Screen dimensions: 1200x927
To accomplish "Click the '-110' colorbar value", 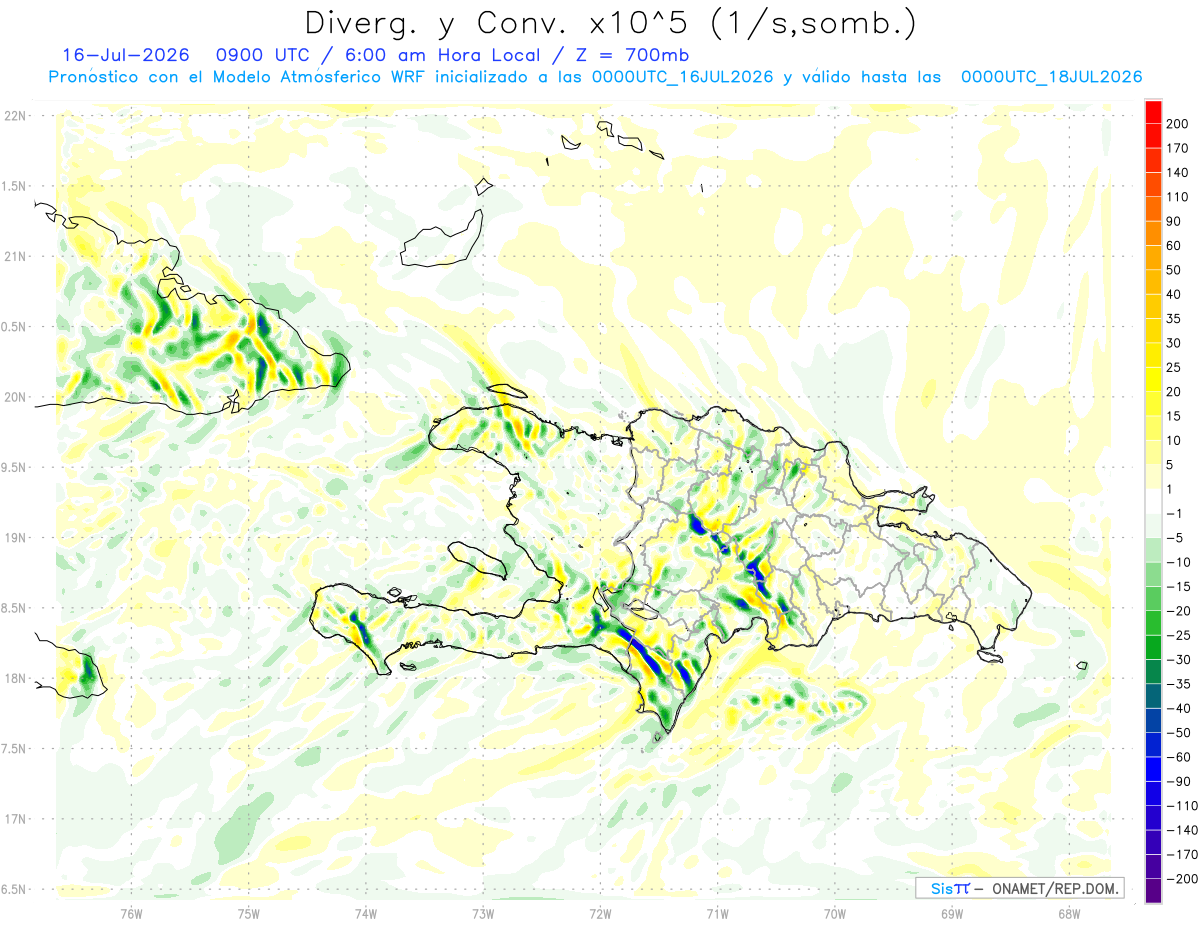I will 1182,806.
